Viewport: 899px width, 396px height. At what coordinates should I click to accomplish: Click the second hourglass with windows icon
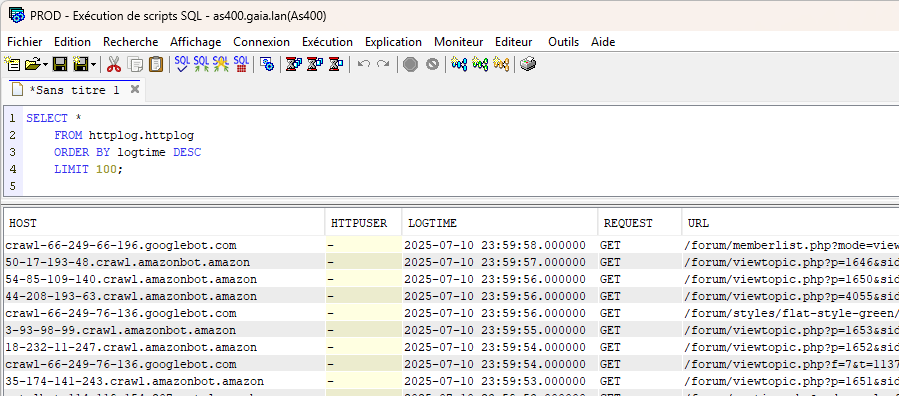(x=315, y=64)
